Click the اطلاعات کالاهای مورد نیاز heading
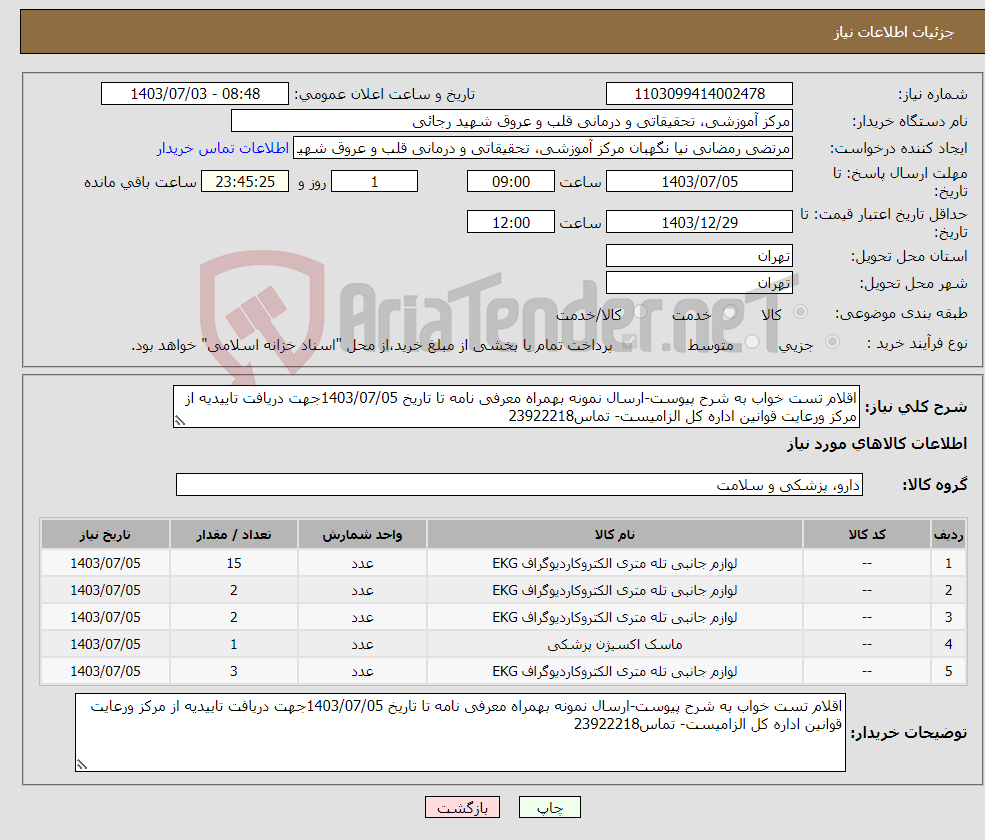This screenshot has width=985, height=840. pos(877,444)
